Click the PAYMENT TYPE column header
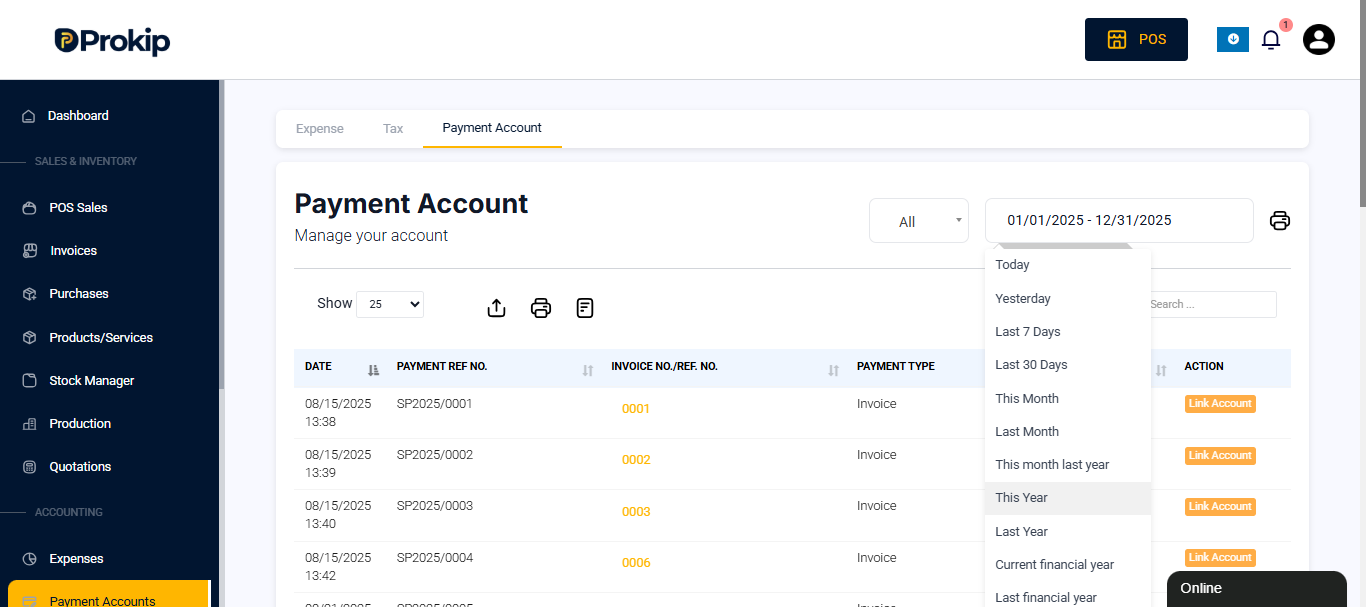The image size is (1366, 607). click(896, 367)
